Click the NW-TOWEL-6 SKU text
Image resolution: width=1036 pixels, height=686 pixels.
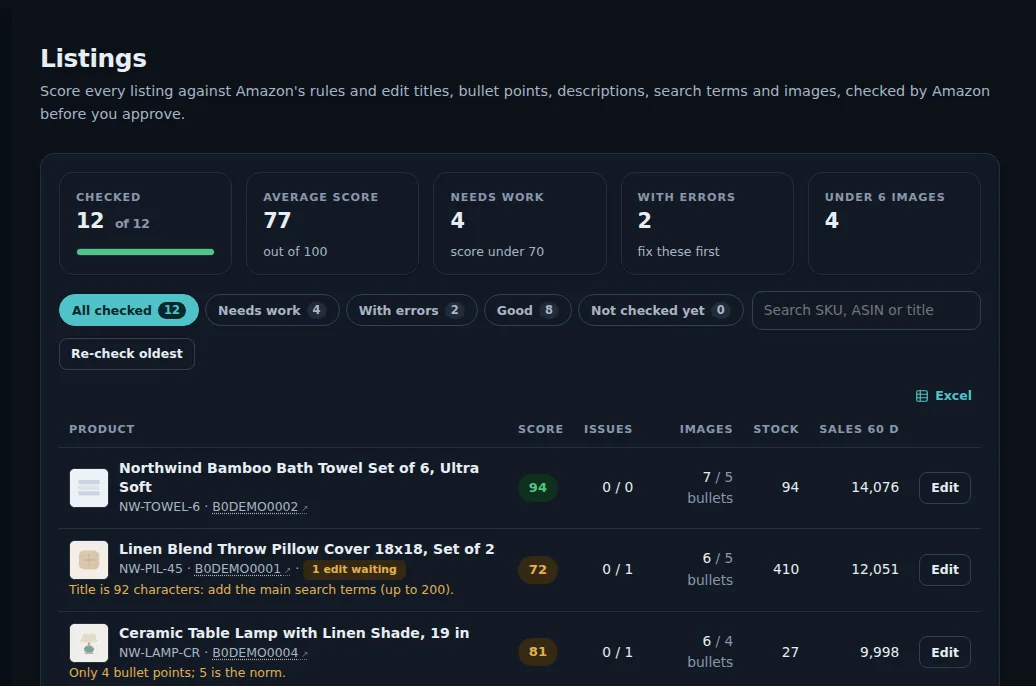(159, 507)
